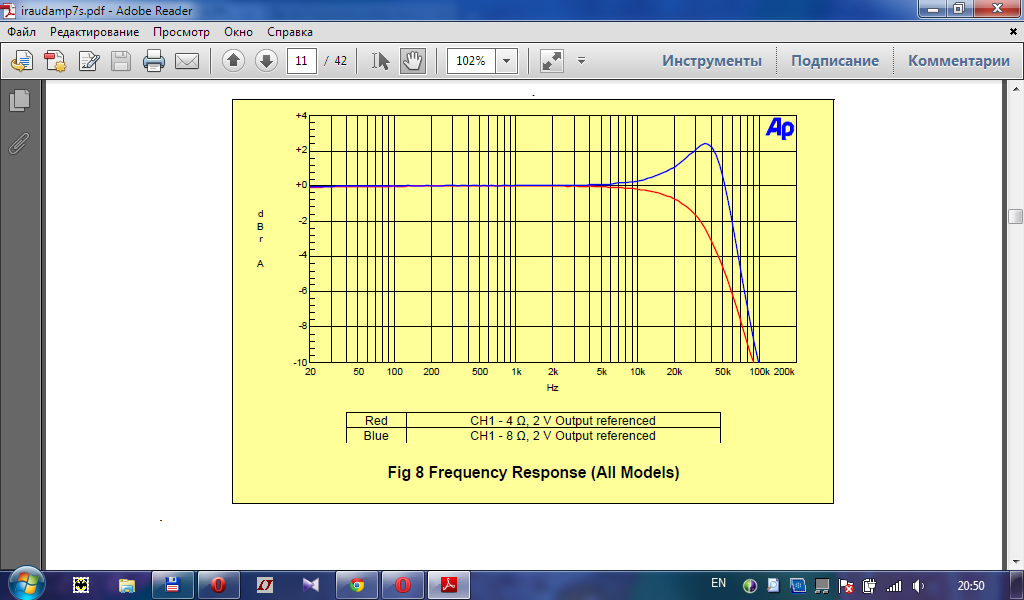Image resolution: width=1024 pixels, height=600 pixels.
Task: Open the toolbar customize small arrow
Action: pos(581,61)
